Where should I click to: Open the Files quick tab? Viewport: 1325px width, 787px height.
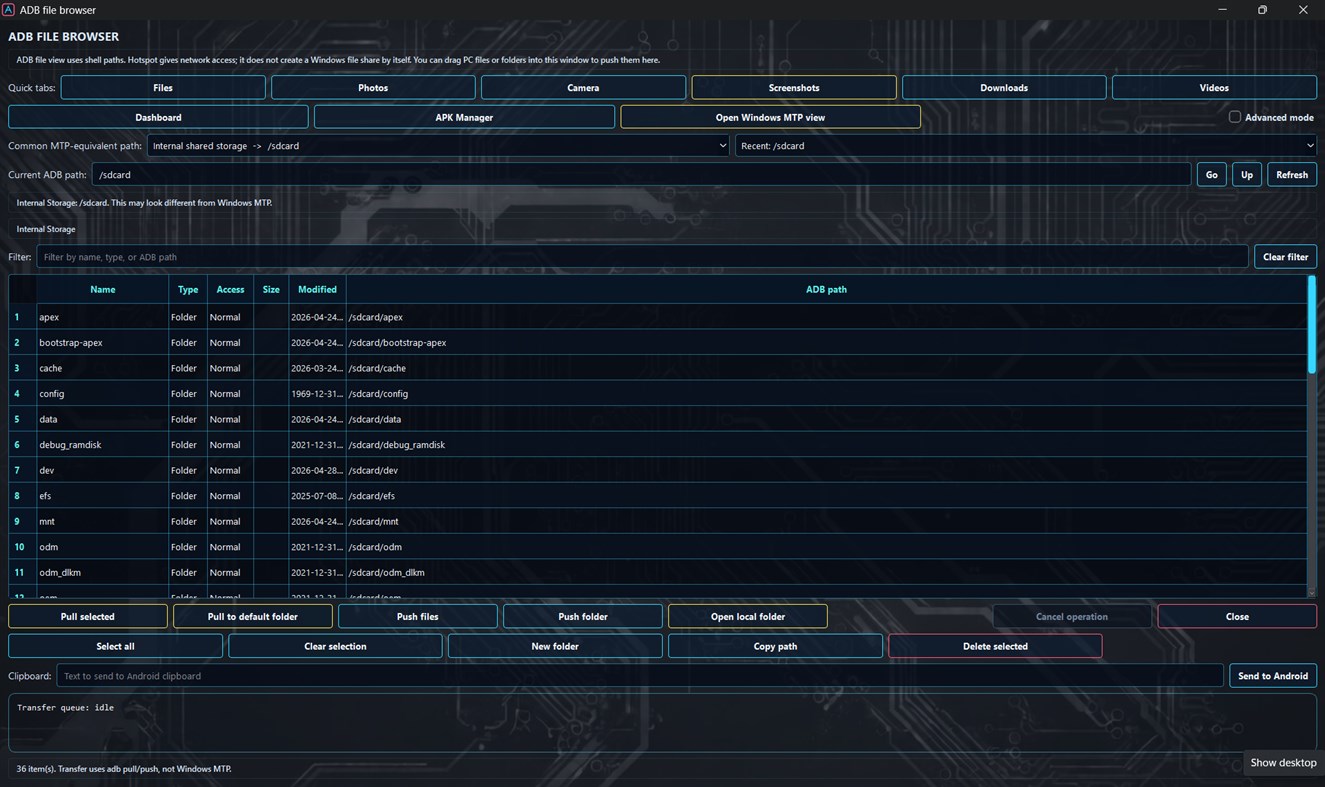coord(163,88)
